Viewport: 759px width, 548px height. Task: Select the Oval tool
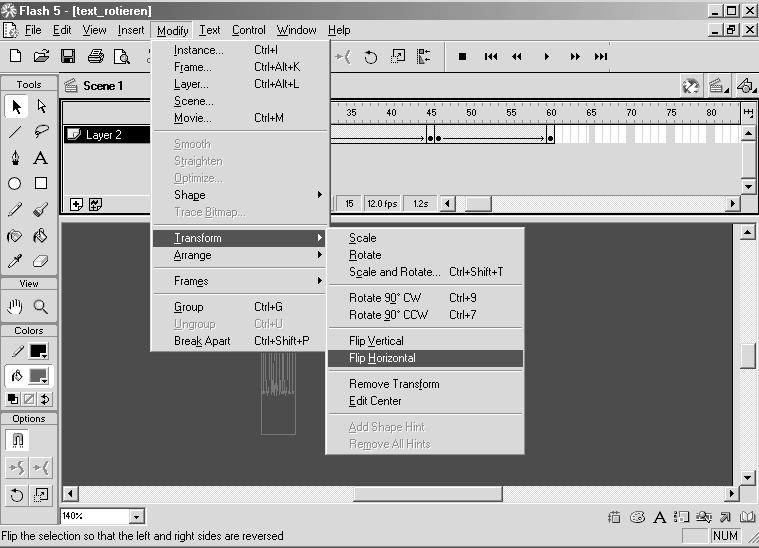(15, 183)
